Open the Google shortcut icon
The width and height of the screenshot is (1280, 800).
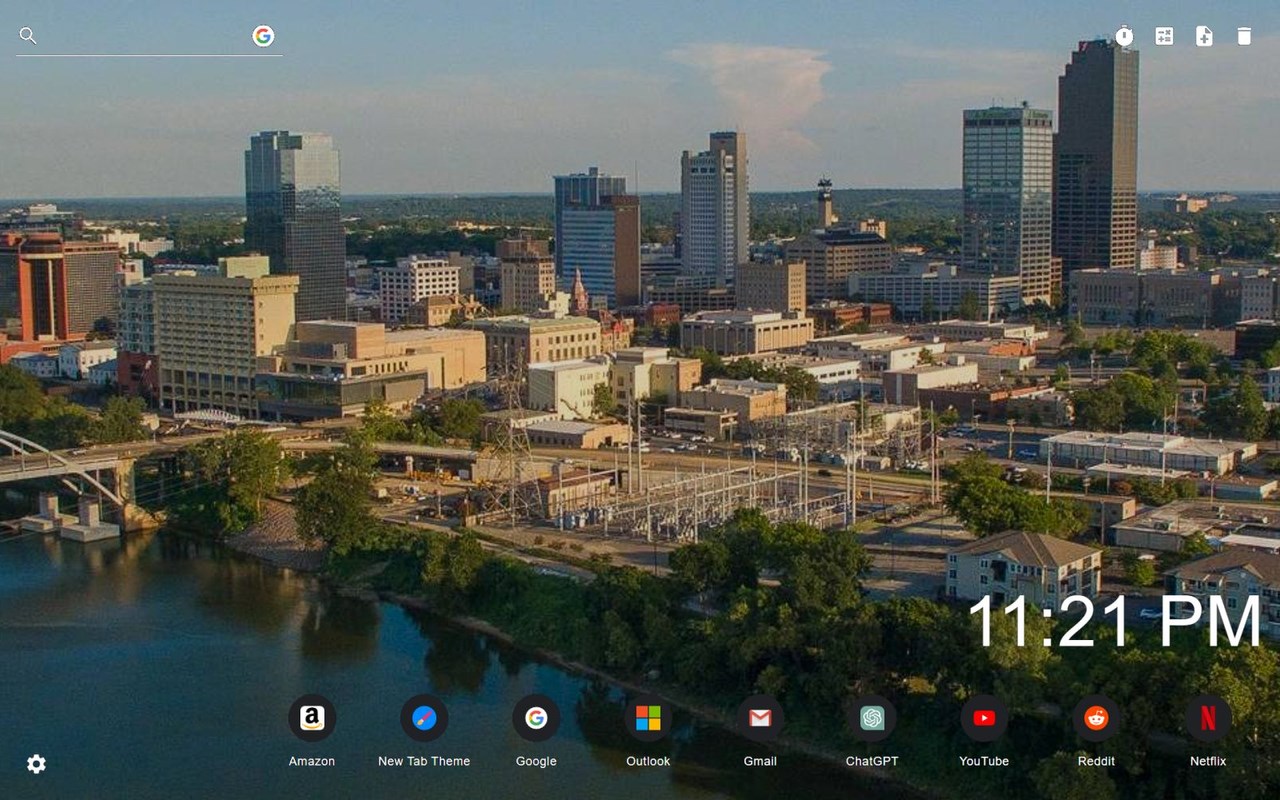[x=536, y=717]
